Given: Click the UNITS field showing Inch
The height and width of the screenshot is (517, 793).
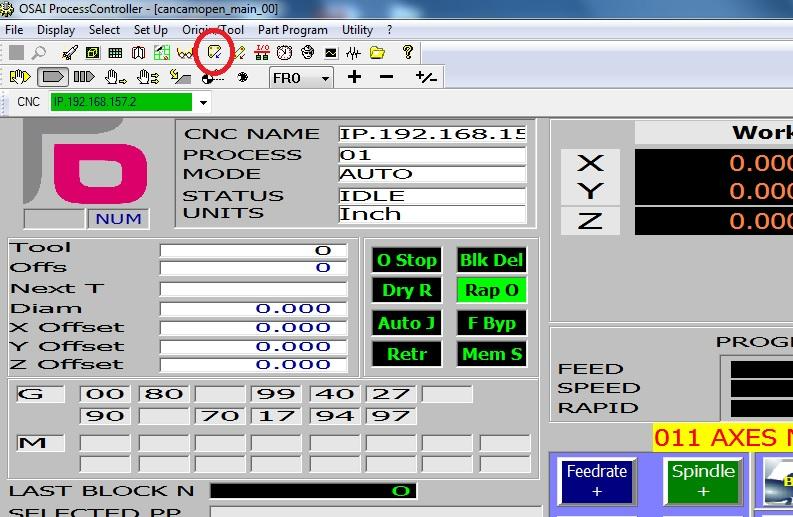Looking at the screenshot, I should click(x=432, y=214).
